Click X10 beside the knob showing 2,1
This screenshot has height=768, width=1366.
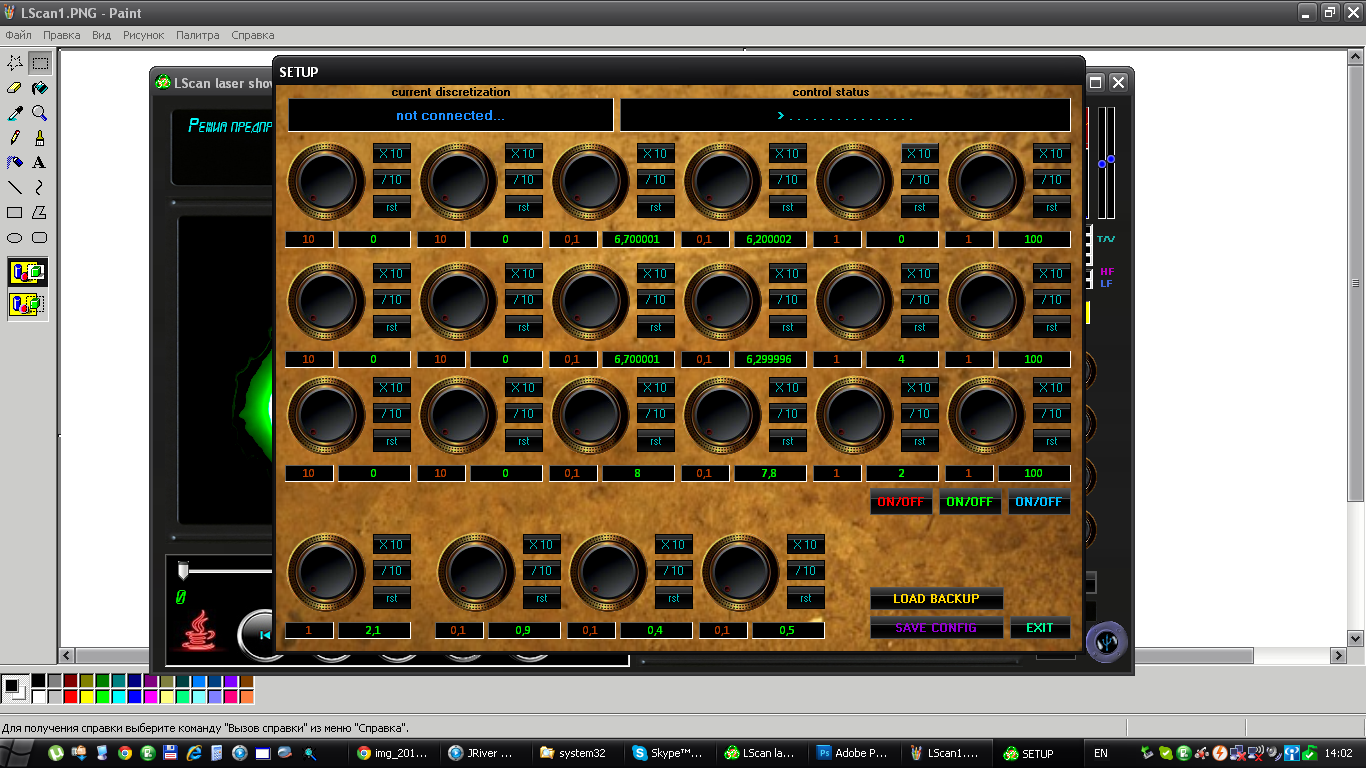(392, 545)
